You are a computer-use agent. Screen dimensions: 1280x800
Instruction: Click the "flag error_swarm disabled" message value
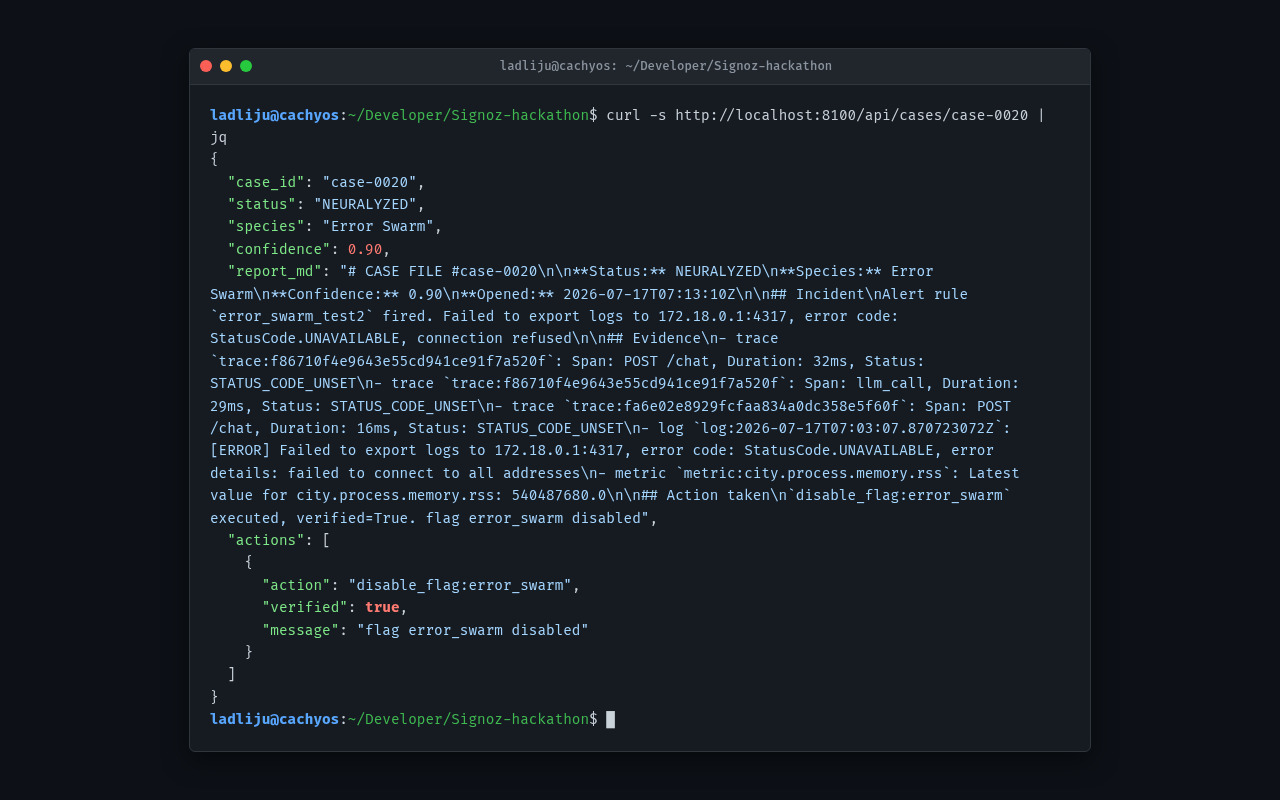coord(473,630)
